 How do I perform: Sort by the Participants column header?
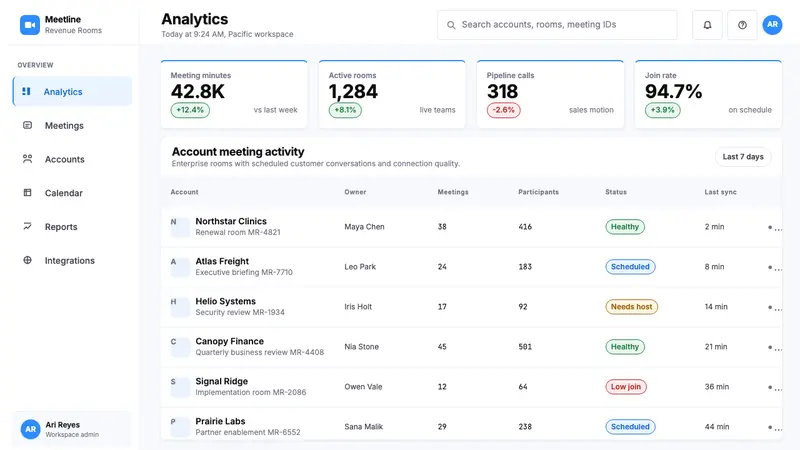pyautogui.click(x=538, y=192)
